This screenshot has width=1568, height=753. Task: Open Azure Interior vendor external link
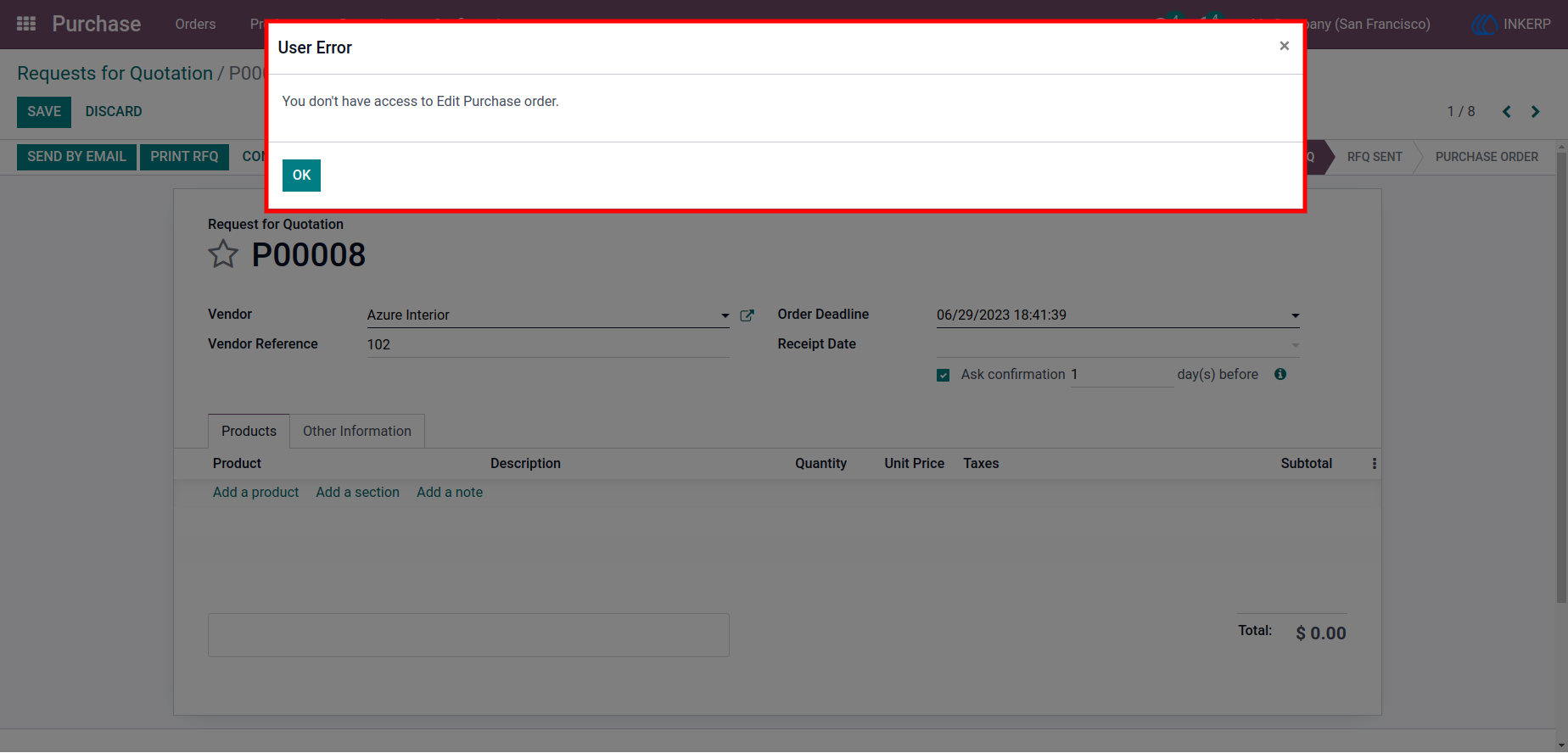[x=747, y=315]
